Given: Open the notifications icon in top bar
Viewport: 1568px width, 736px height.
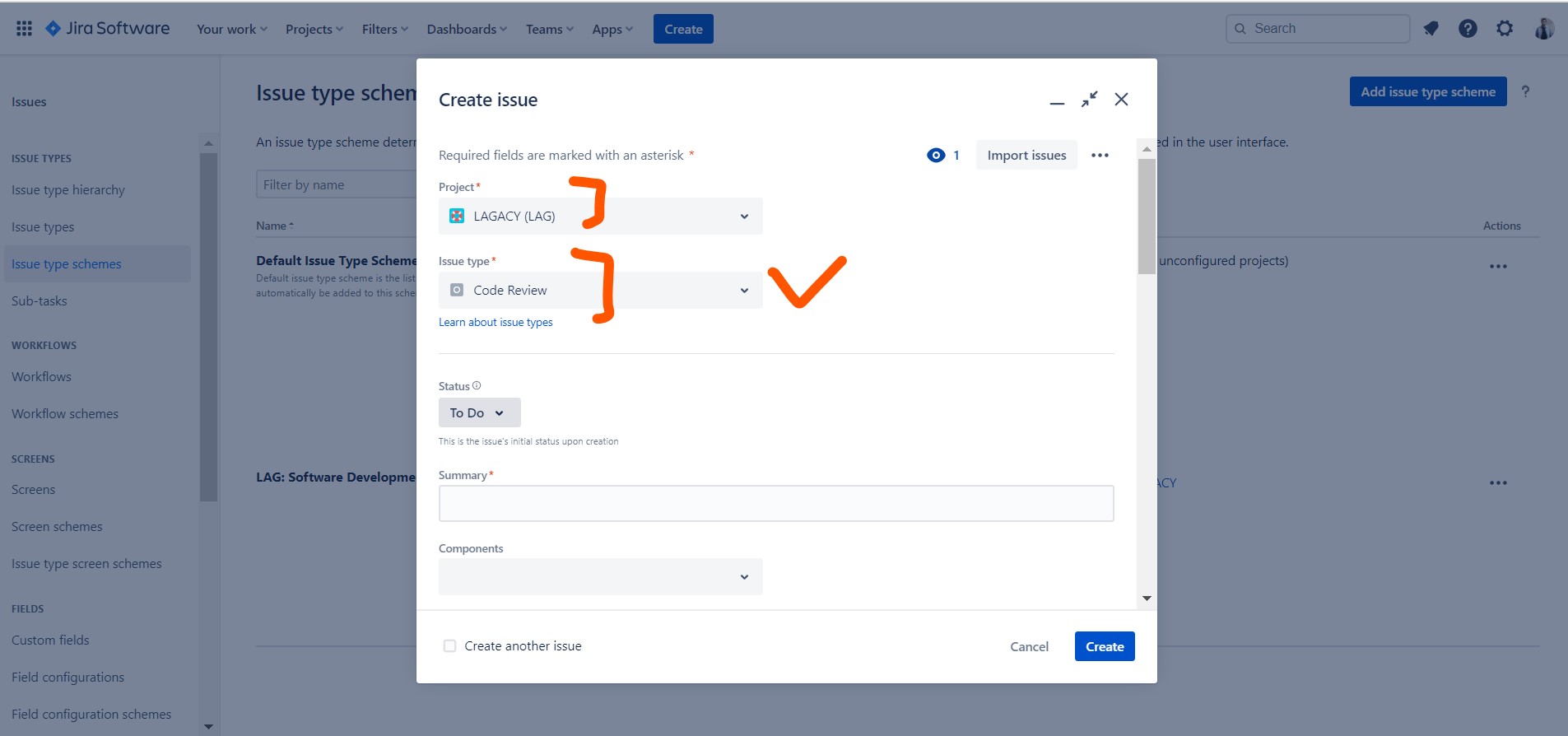Looking at the screenshot, I should point(1431,29).
